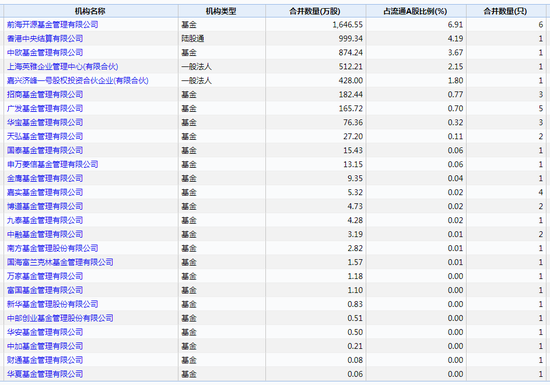Open 博道基金管理有限公司 link

[45, 206]
